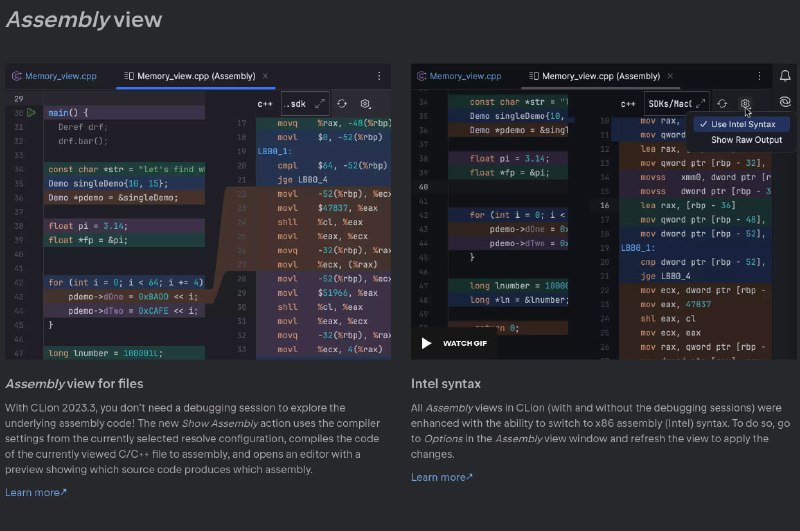Open Memory_view.cpp tab in left screenshot

click(x=55, y=76)
